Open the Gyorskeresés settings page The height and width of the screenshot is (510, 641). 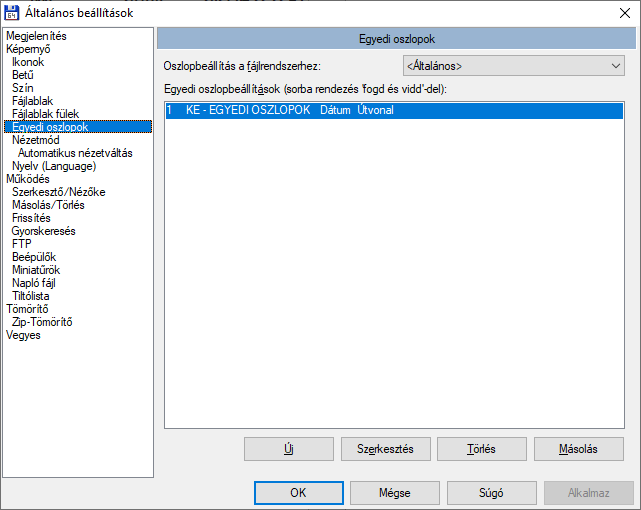pos(43,231)
